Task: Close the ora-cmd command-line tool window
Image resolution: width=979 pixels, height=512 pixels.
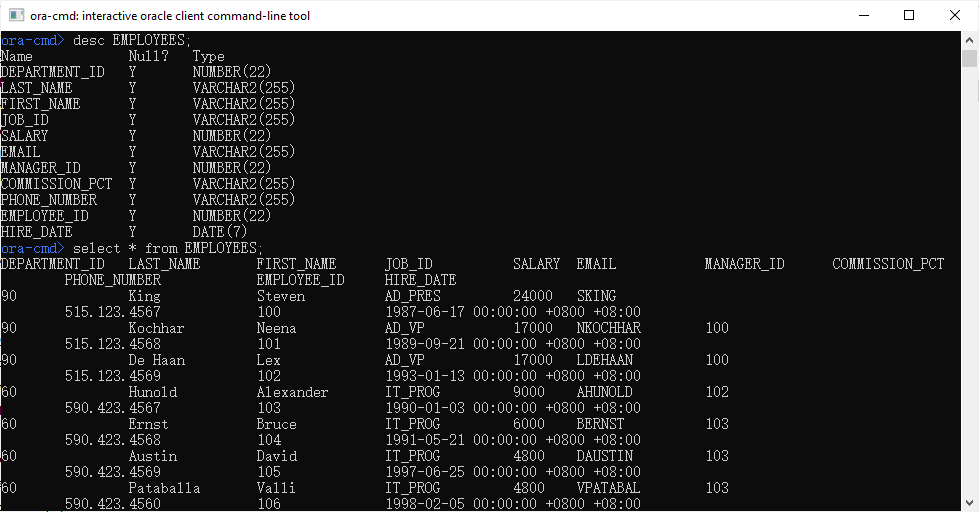Action: pos(955,16)
